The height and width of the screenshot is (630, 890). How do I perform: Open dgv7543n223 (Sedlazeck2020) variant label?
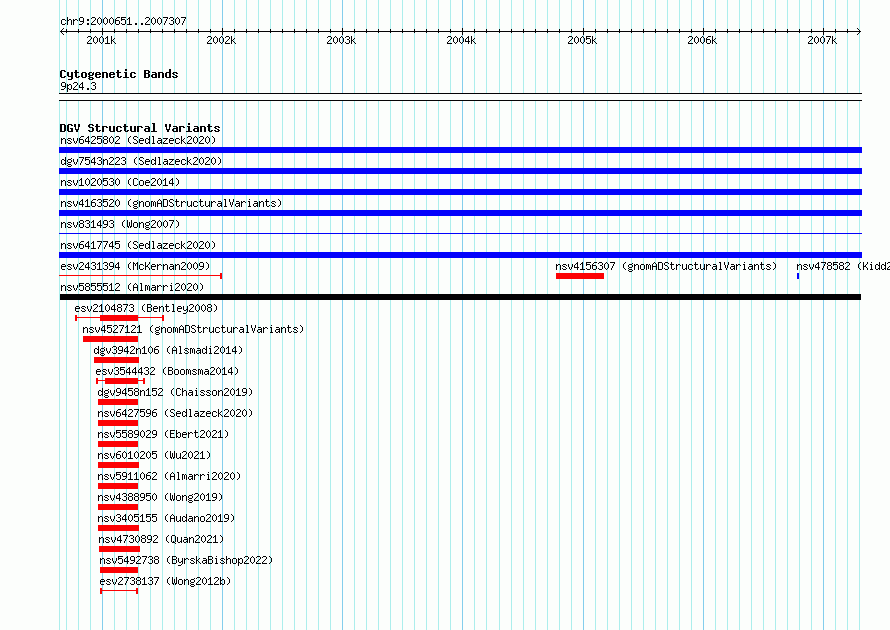click(x=141, y=161)
